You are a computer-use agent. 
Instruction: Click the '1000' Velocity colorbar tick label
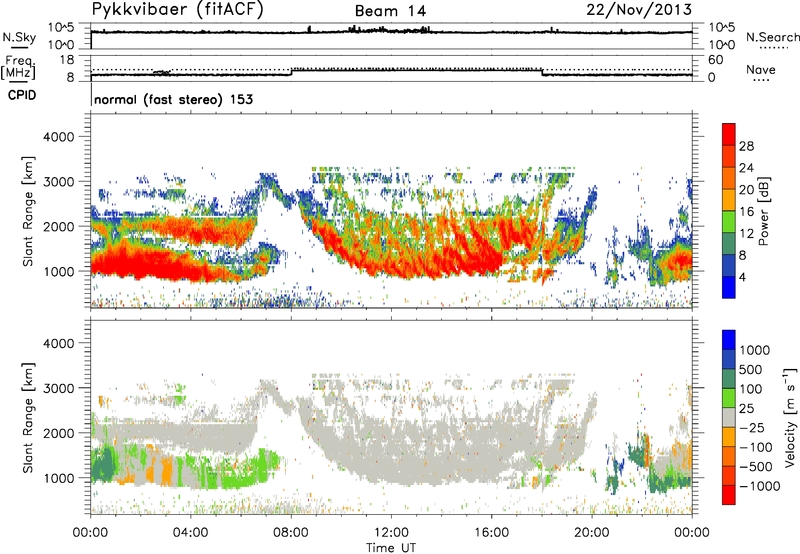tap(755, 350)
